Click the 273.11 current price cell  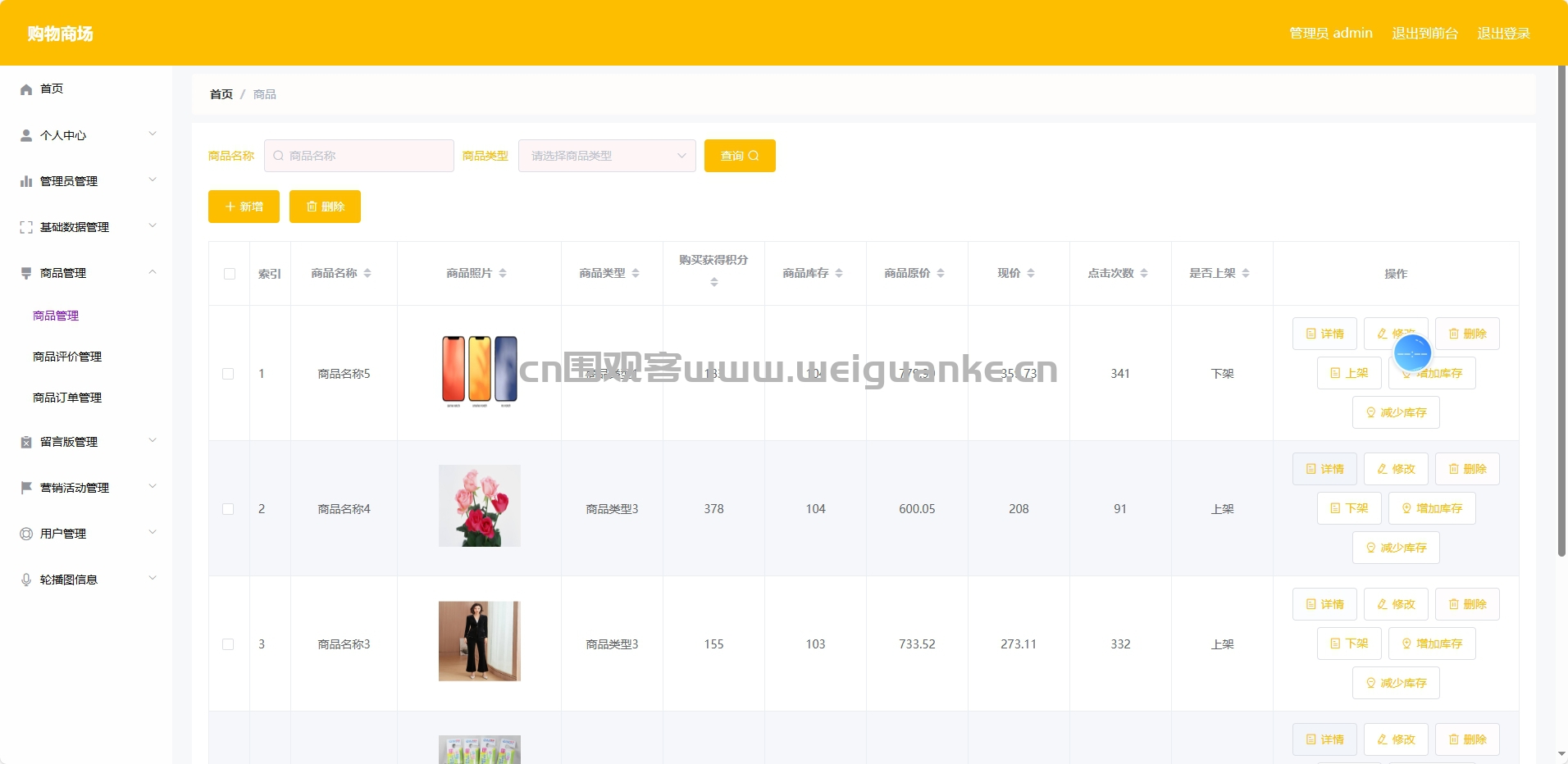tap(1019, 644)
